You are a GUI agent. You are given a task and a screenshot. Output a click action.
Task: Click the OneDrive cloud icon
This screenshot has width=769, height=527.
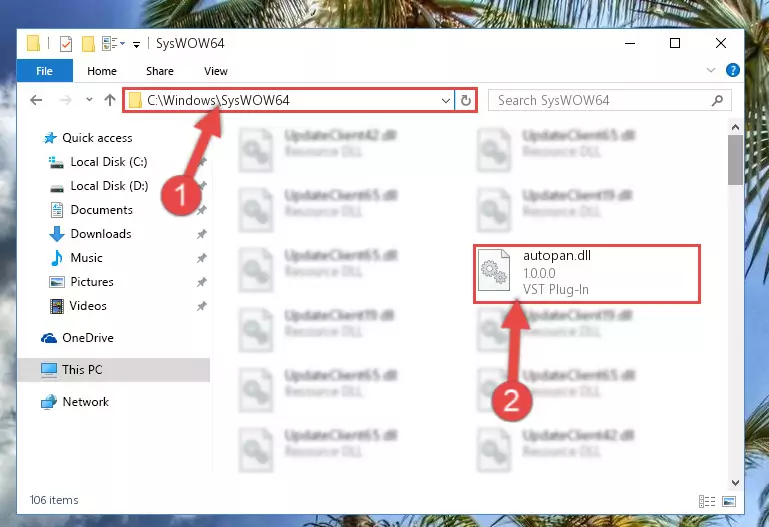point(49,338)
